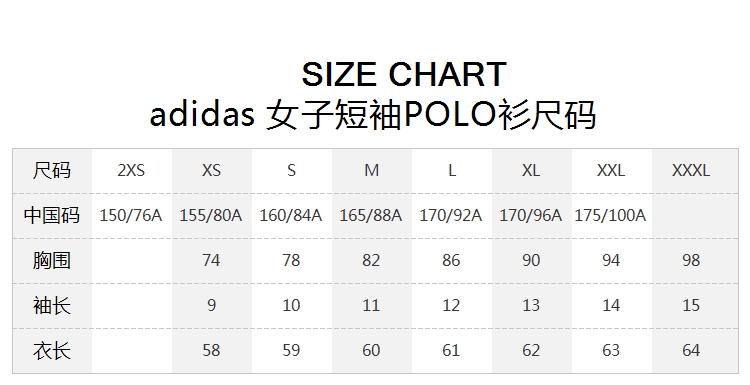
Task: Click the 150/76A China size cell
Action: click(131, 216)
